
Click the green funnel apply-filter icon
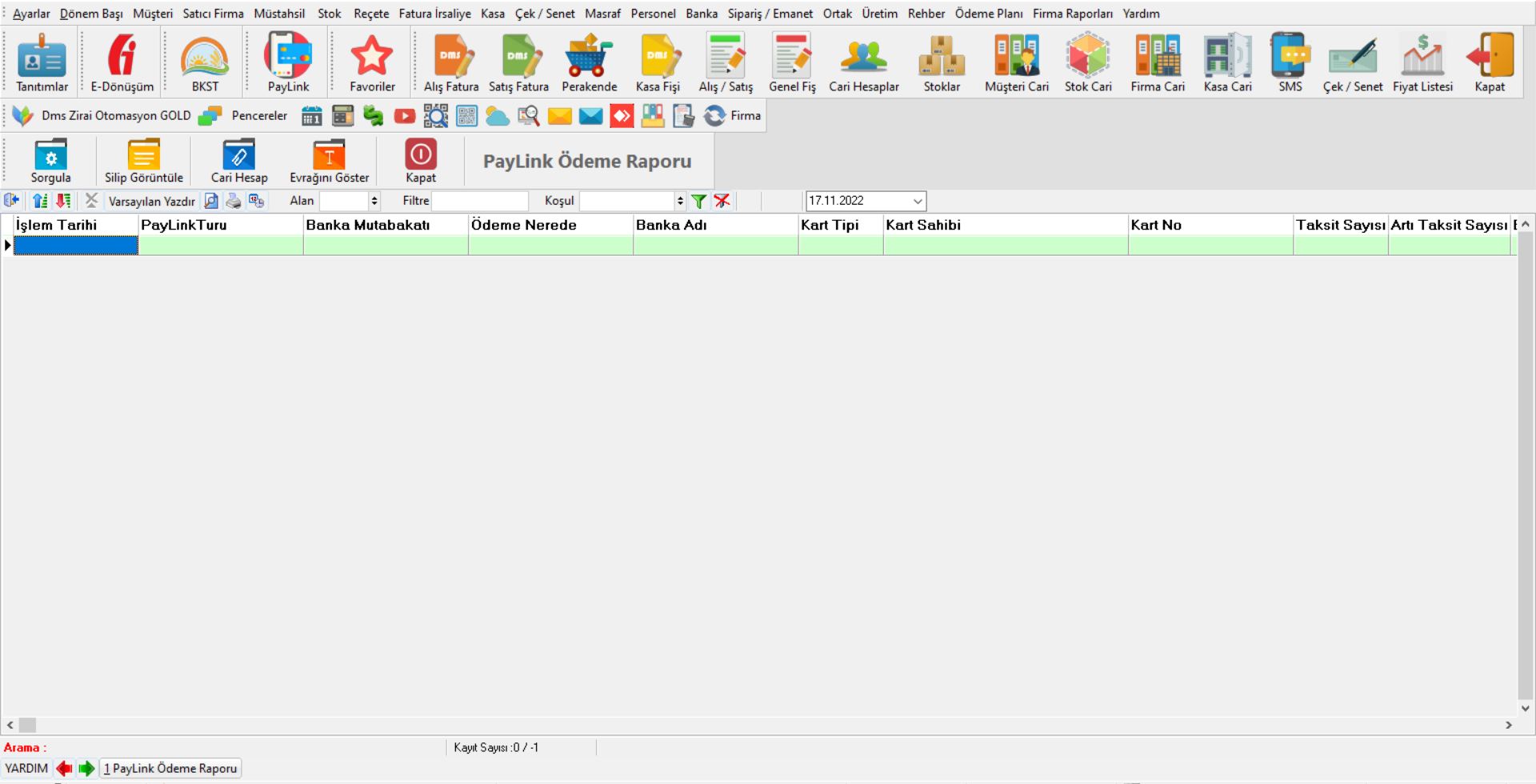click(698, 202)
